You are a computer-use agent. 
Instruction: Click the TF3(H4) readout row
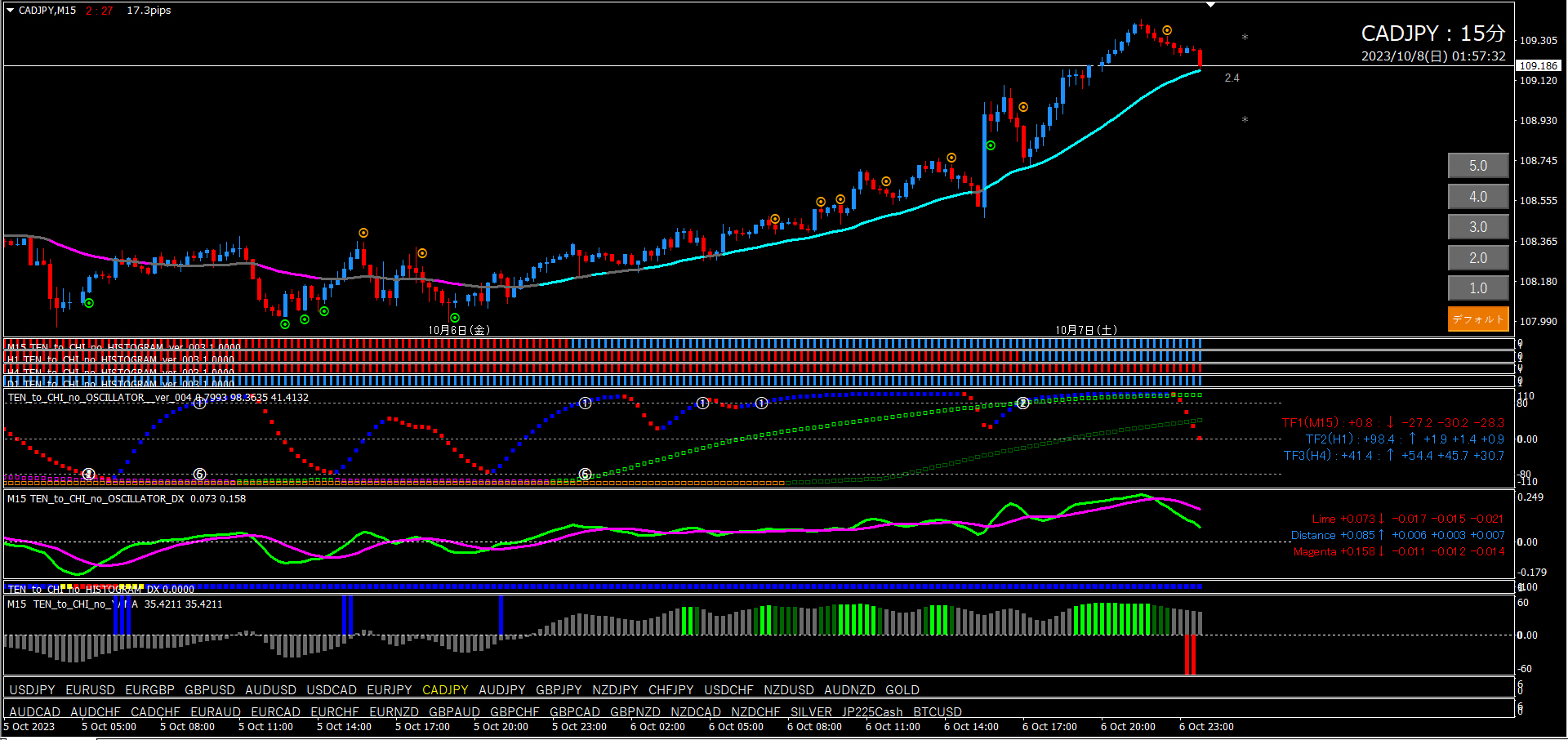coord(1394,456)
